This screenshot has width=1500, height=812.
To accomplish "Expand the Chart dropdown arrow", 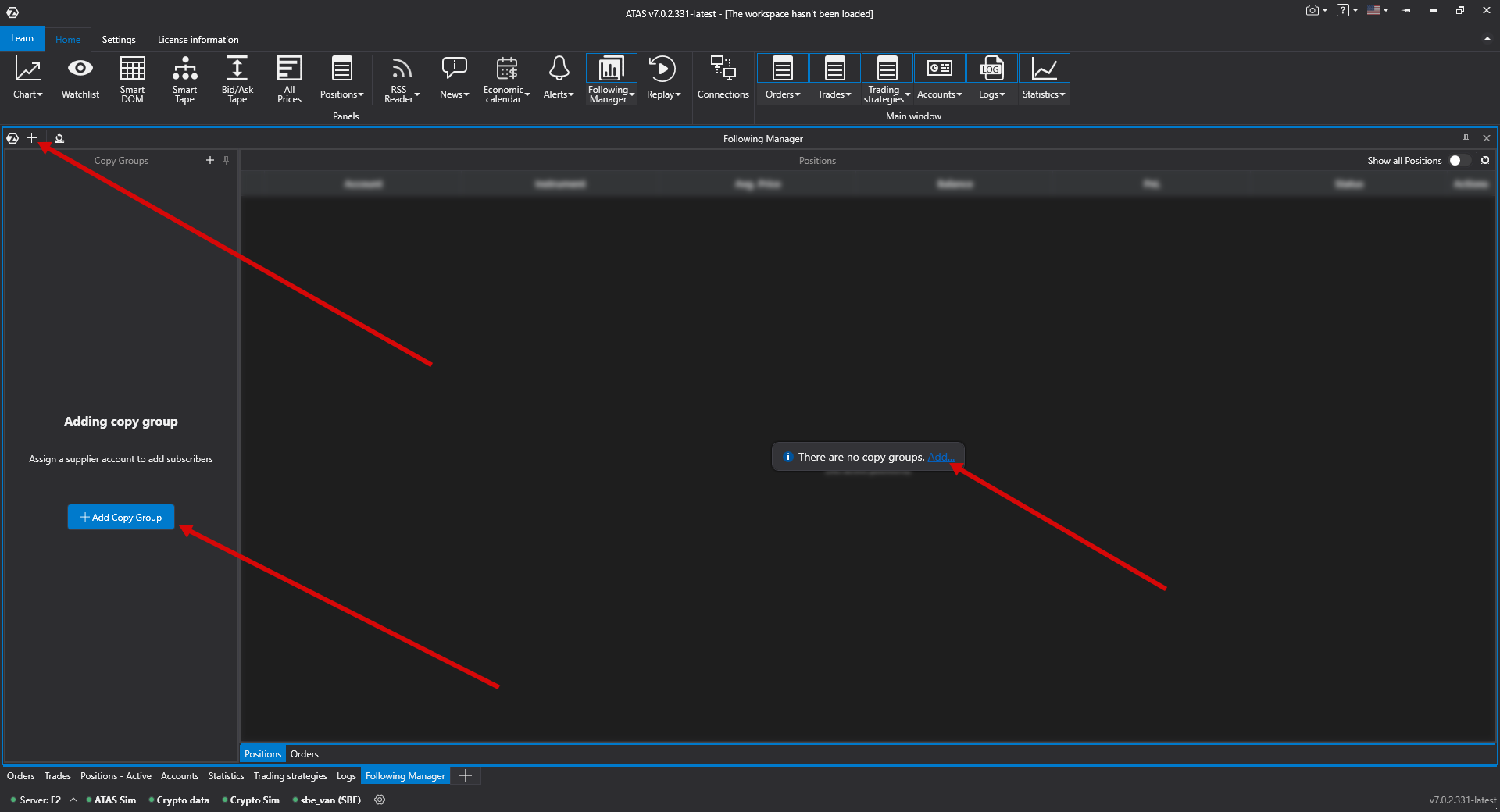I will (40, 94).
